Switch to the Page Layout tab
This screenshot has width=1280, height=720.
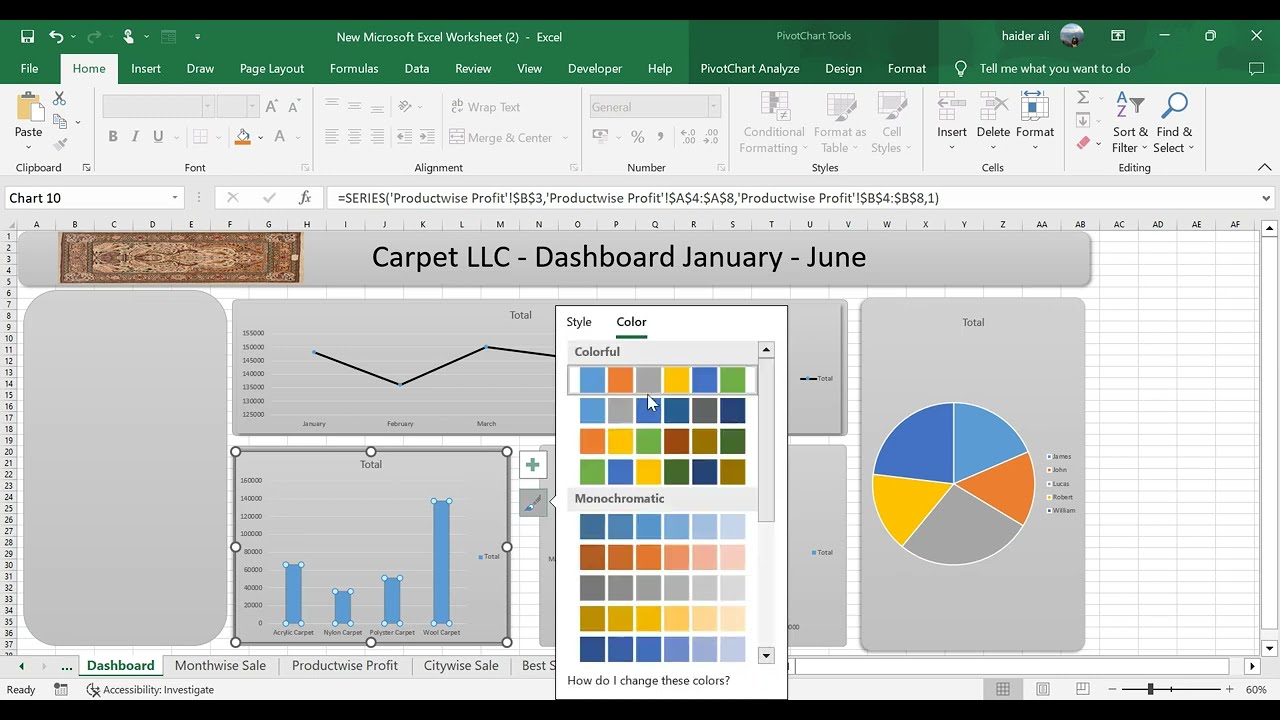271,69
